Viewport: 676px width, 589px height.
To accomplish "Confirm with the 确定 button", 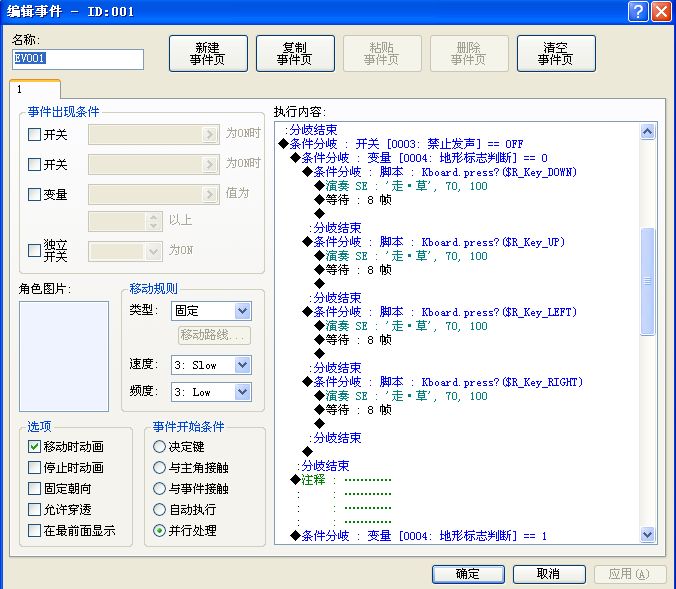I will pyautogui.click(x=468, y=574).
